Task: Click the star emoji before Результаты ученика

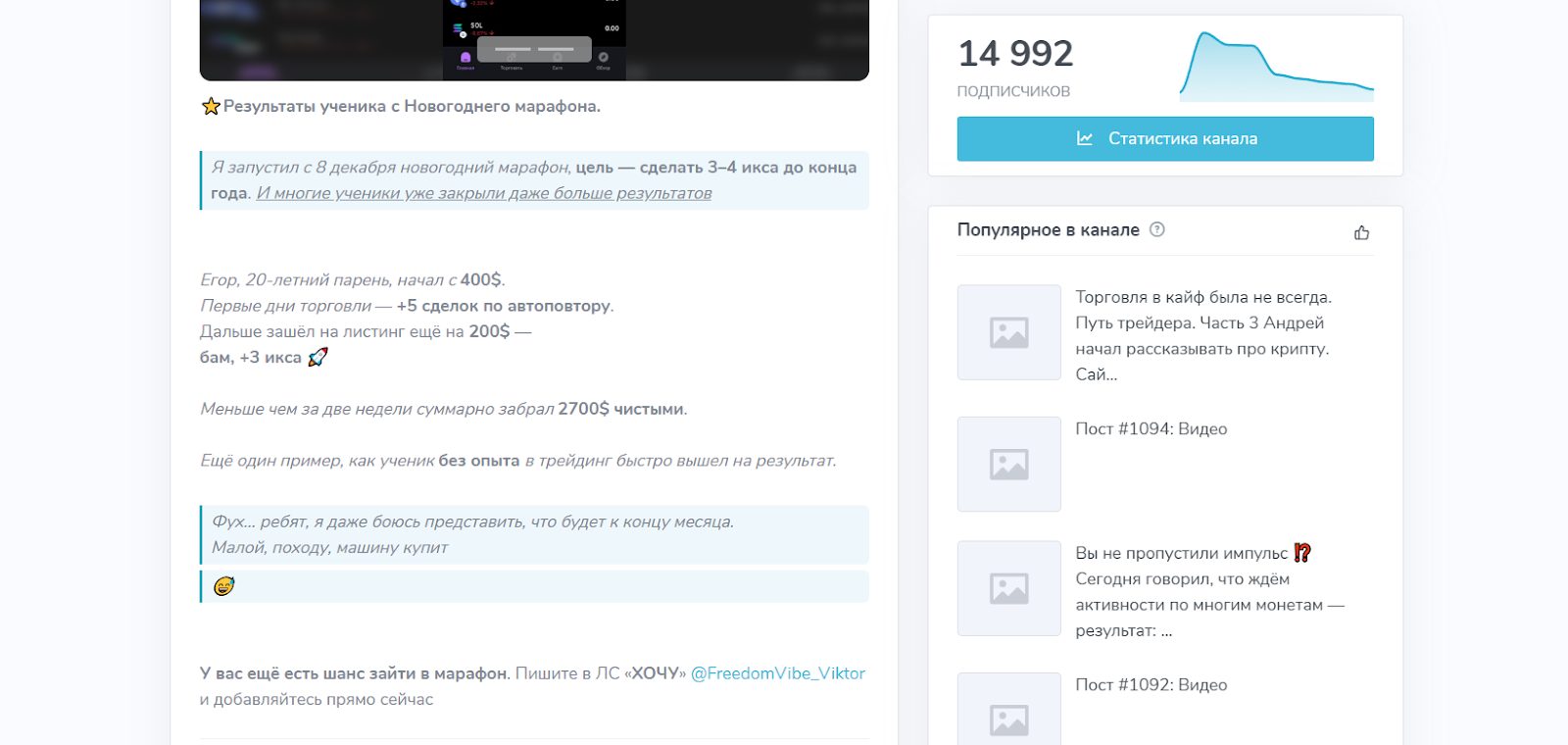Action: [x=211, y=106]
